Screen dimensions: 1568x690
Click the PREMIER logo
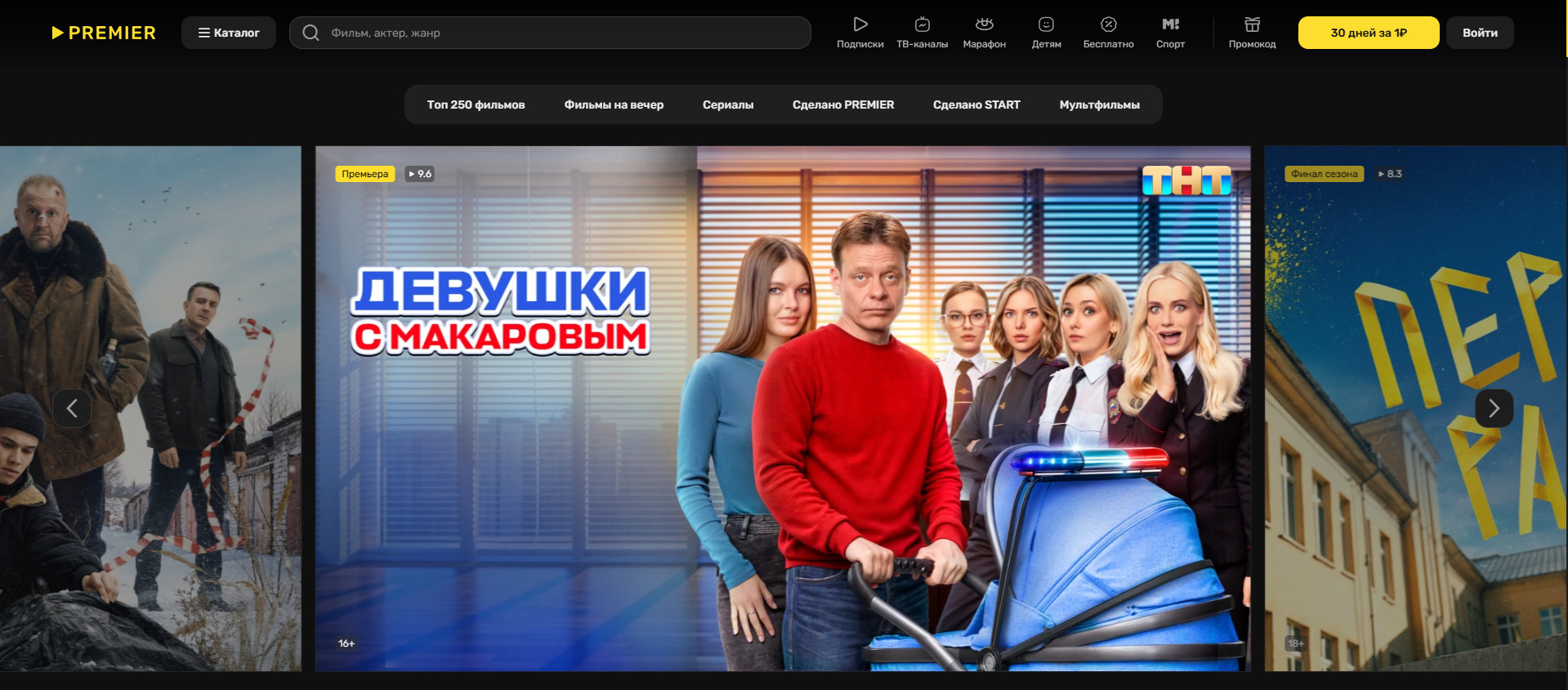coord(104,33)
